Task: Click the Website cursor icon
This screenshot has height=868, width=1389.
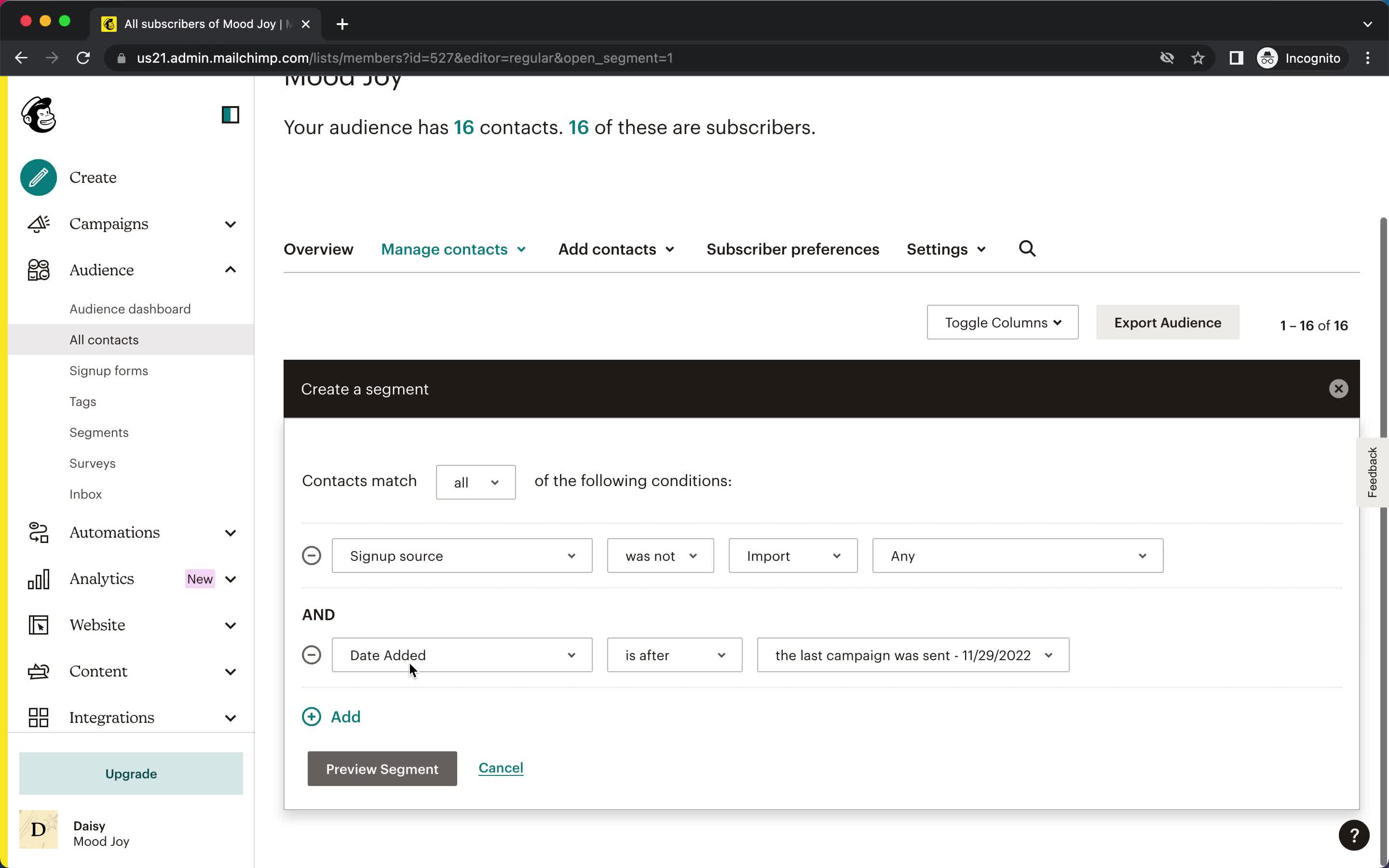Action: (x=39, y=625)
